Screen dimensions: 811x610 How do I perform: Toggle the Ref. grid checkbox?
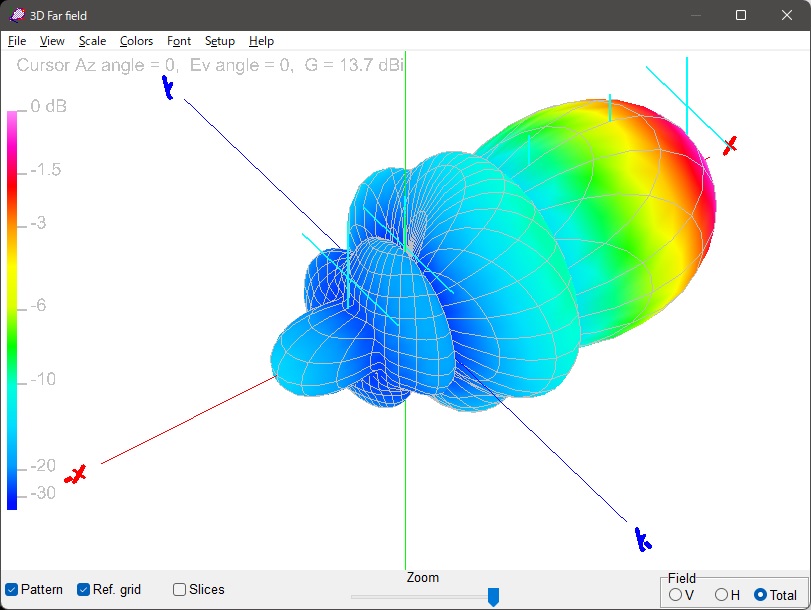[x=84, y=590]
